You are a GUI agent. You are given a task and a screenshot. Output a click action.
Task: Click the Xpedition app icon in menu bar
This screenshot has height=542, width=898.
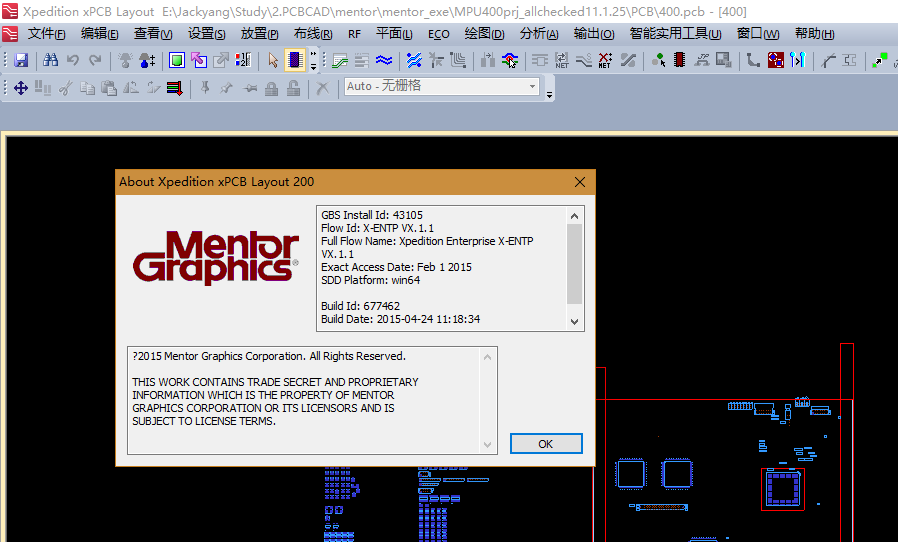click(10, 34)
